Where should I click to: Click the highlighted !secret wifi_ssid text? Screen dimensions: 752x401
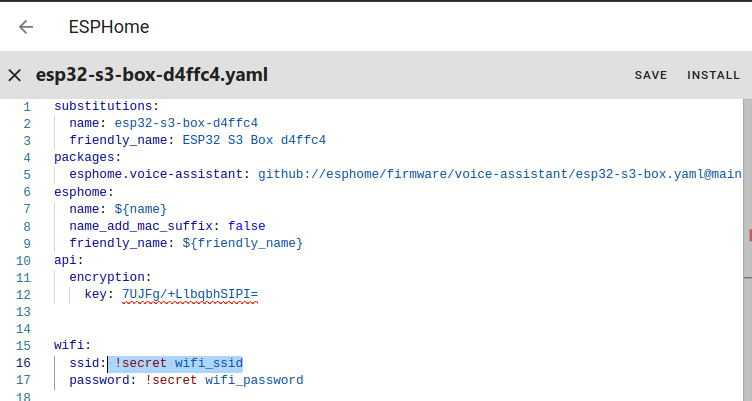click(x=179, y=362)
